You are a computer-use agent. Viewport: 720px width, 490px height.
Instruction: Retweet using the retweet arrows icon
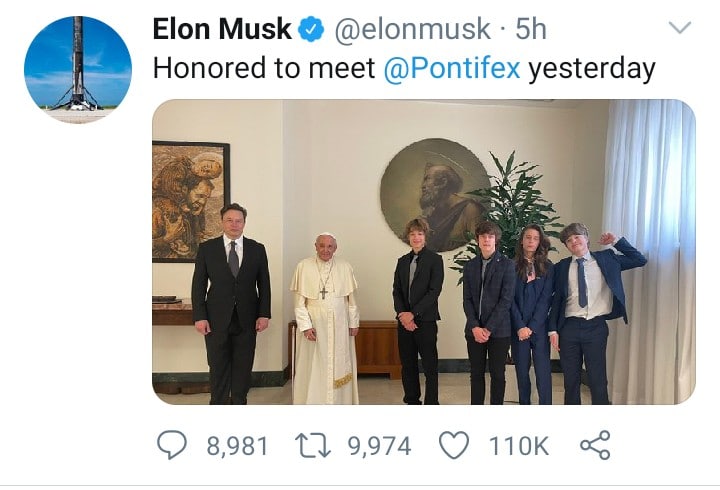pos(313,445)
